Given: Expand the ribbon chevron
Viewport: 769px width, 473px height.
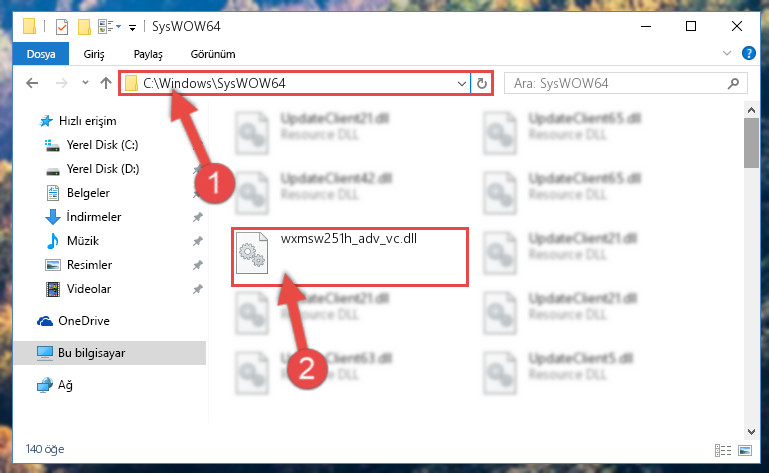Looking at the screenshot, I should pyautogui.click(x=727, y=53).
